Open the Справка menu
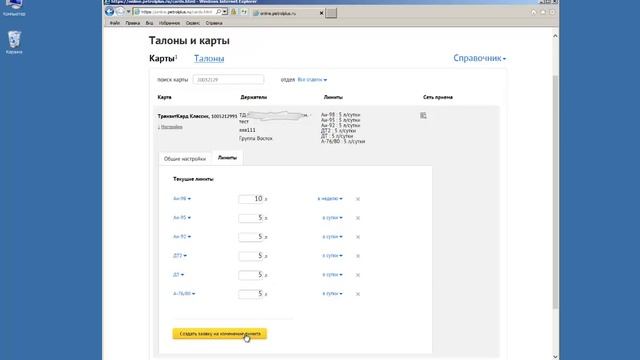Viewport: 640px width, 360px height. tap(214, 23)
